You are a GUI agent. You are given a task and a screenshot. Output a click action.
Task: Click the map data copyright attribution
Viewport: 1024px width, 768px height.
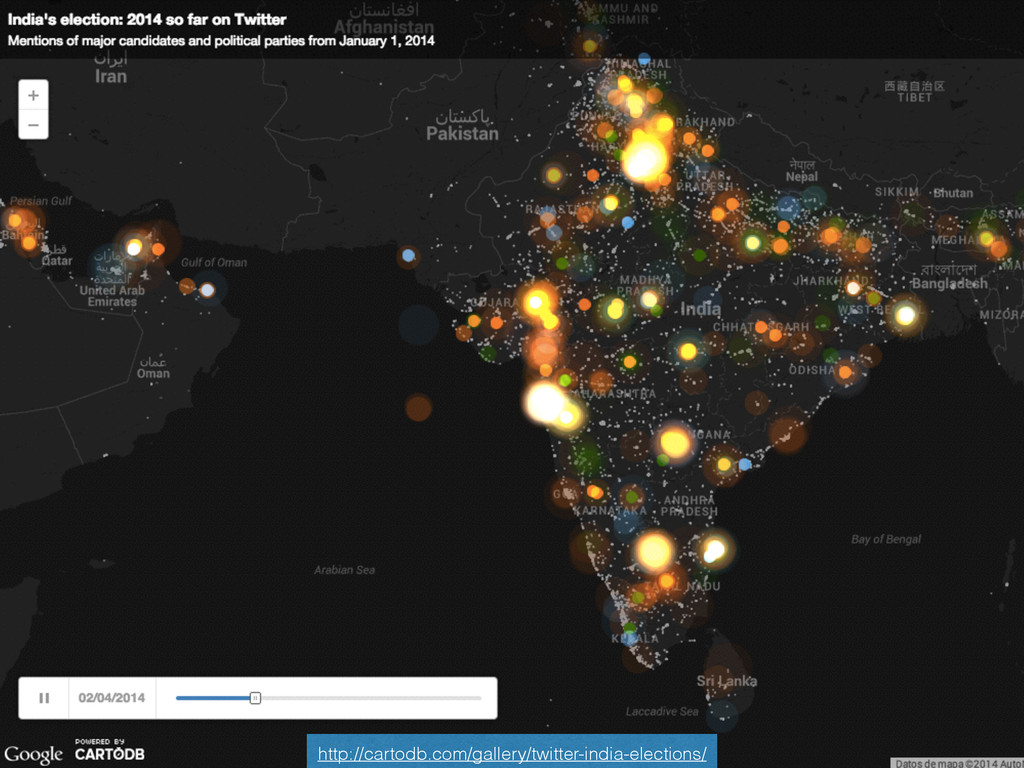959,763
